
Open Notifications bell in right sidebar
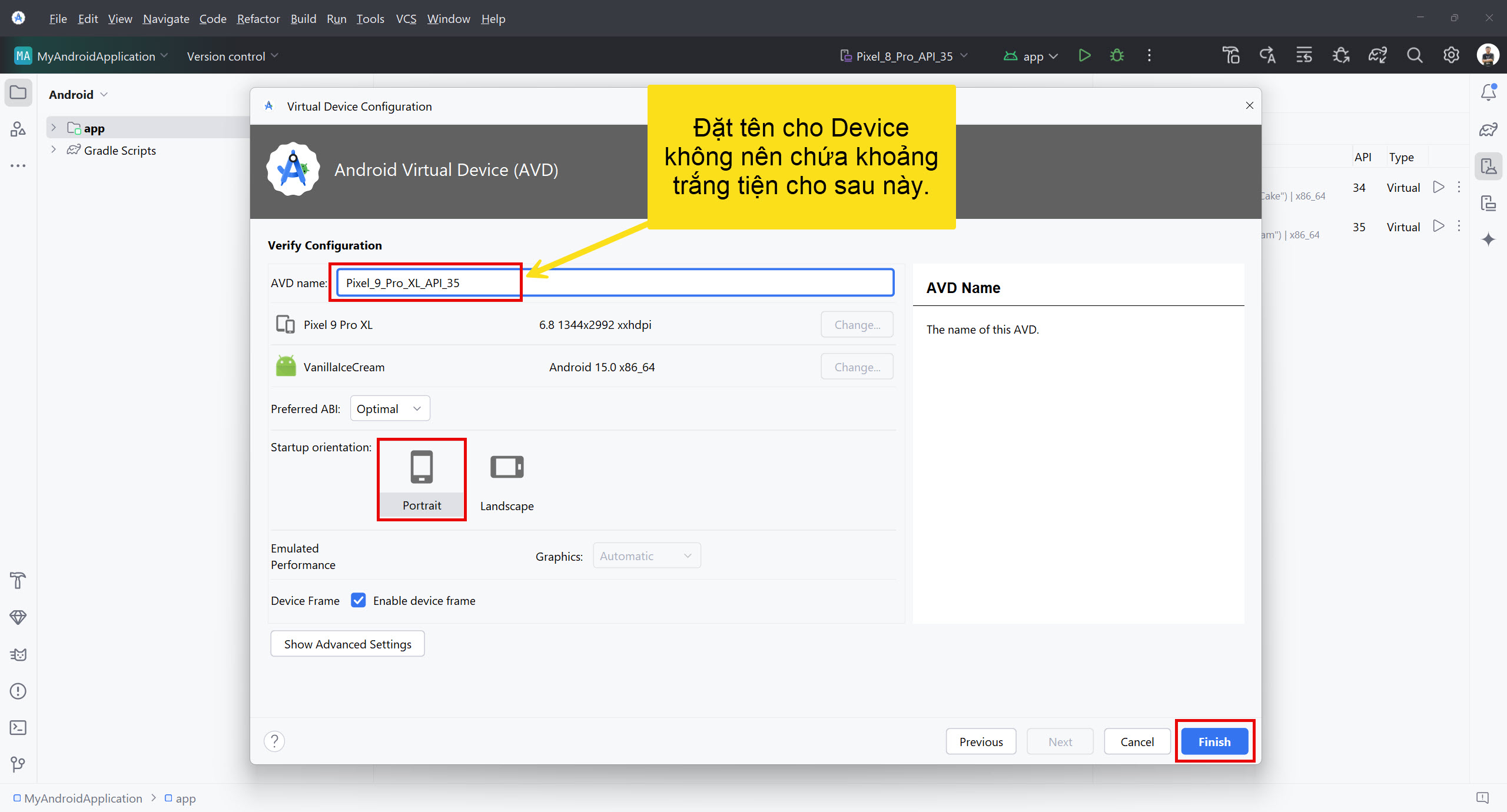[x=1488, y=93]
